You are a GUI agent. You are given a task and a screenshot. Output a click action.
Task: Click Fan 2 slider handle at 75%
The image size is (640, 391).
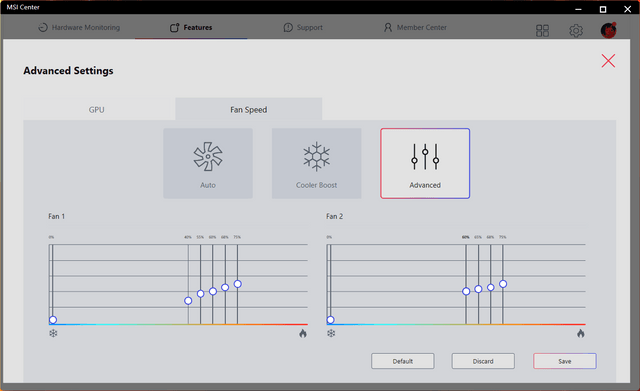503,284
